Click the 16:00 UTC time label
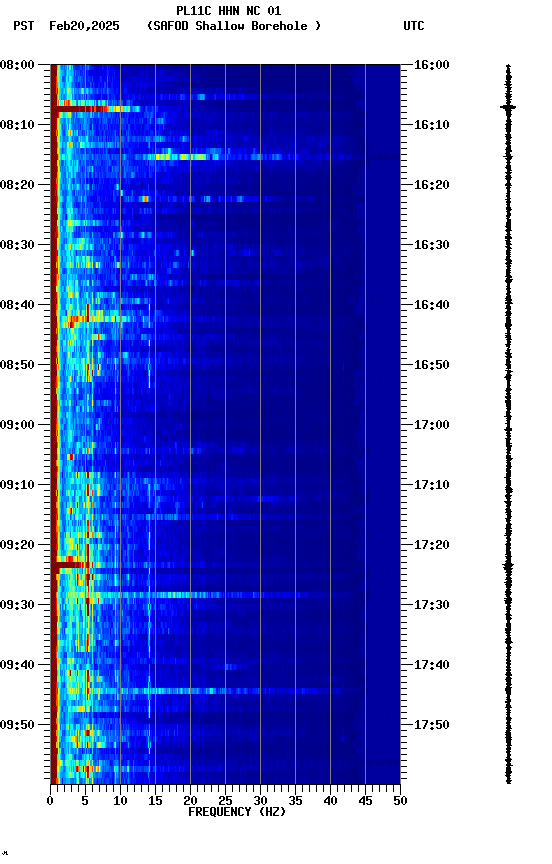The height and width of the screenshot is (864, 552). 432,65
